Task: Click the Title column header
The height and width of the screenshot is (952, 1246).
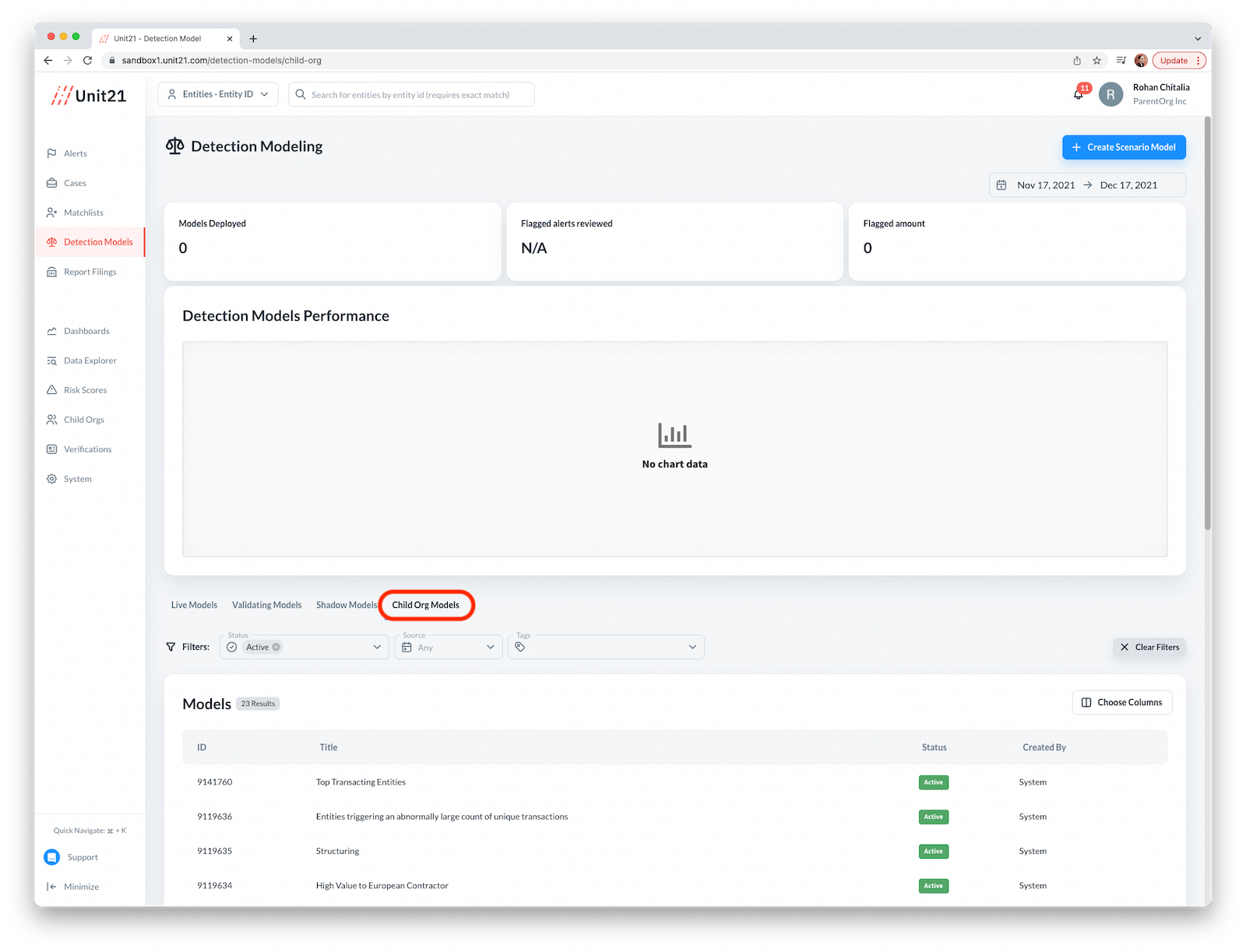Action: tap(329, 747)
